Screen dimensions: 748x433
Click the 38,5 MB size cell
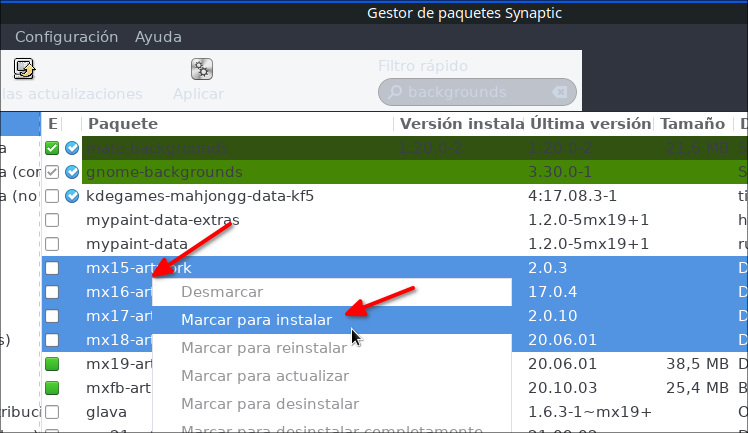coord(697,364)
